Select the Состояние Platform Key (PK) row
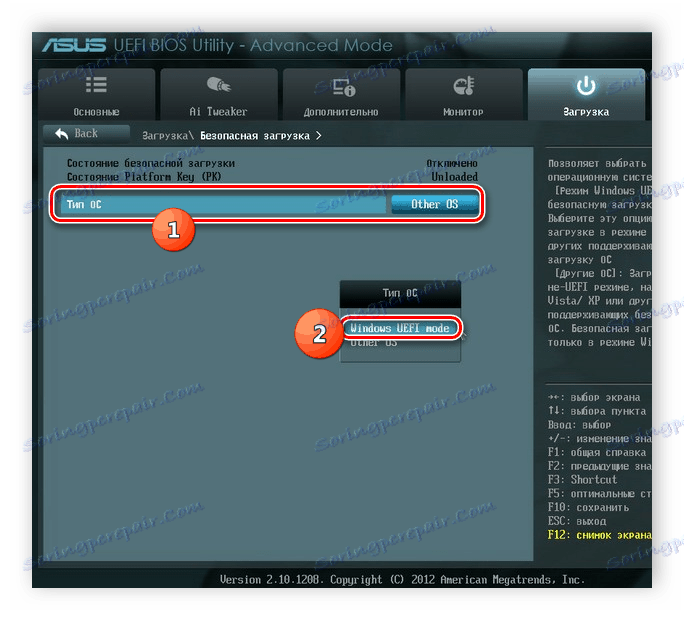This screenshot has width=684, height=620. click(272, 177)
